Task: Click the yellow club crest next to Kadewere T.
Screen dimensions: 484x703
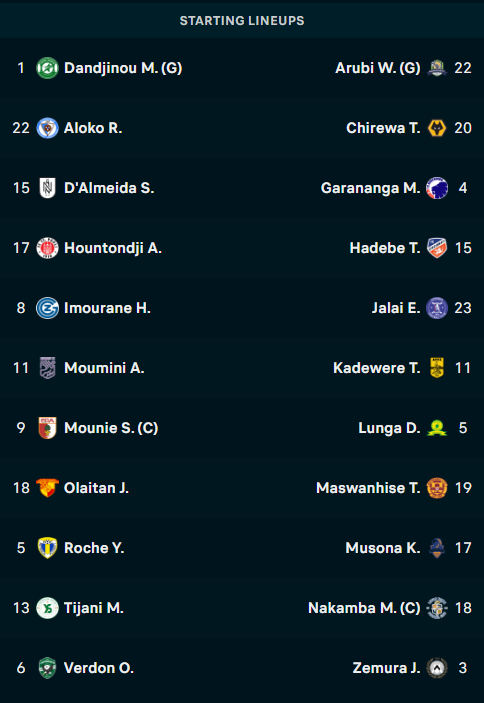Action: 436,368
